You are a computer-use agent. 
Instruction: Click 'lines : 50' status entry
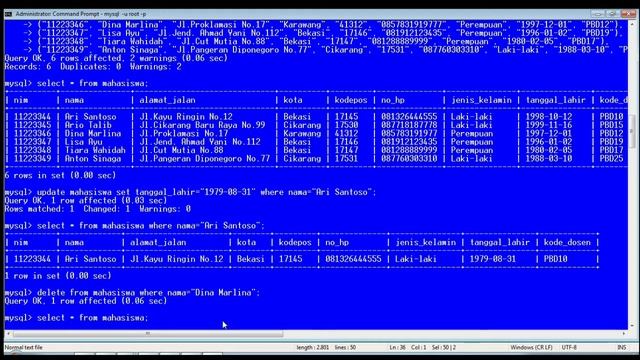point(345,347)
